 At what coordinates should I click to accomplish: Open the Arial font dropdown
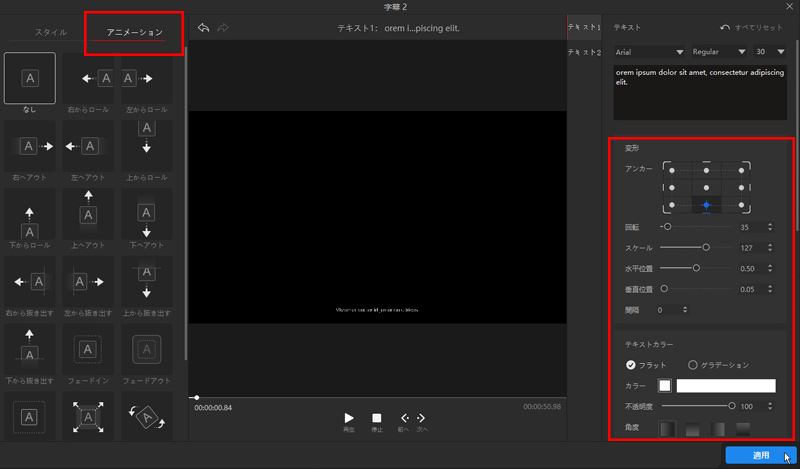648,51
